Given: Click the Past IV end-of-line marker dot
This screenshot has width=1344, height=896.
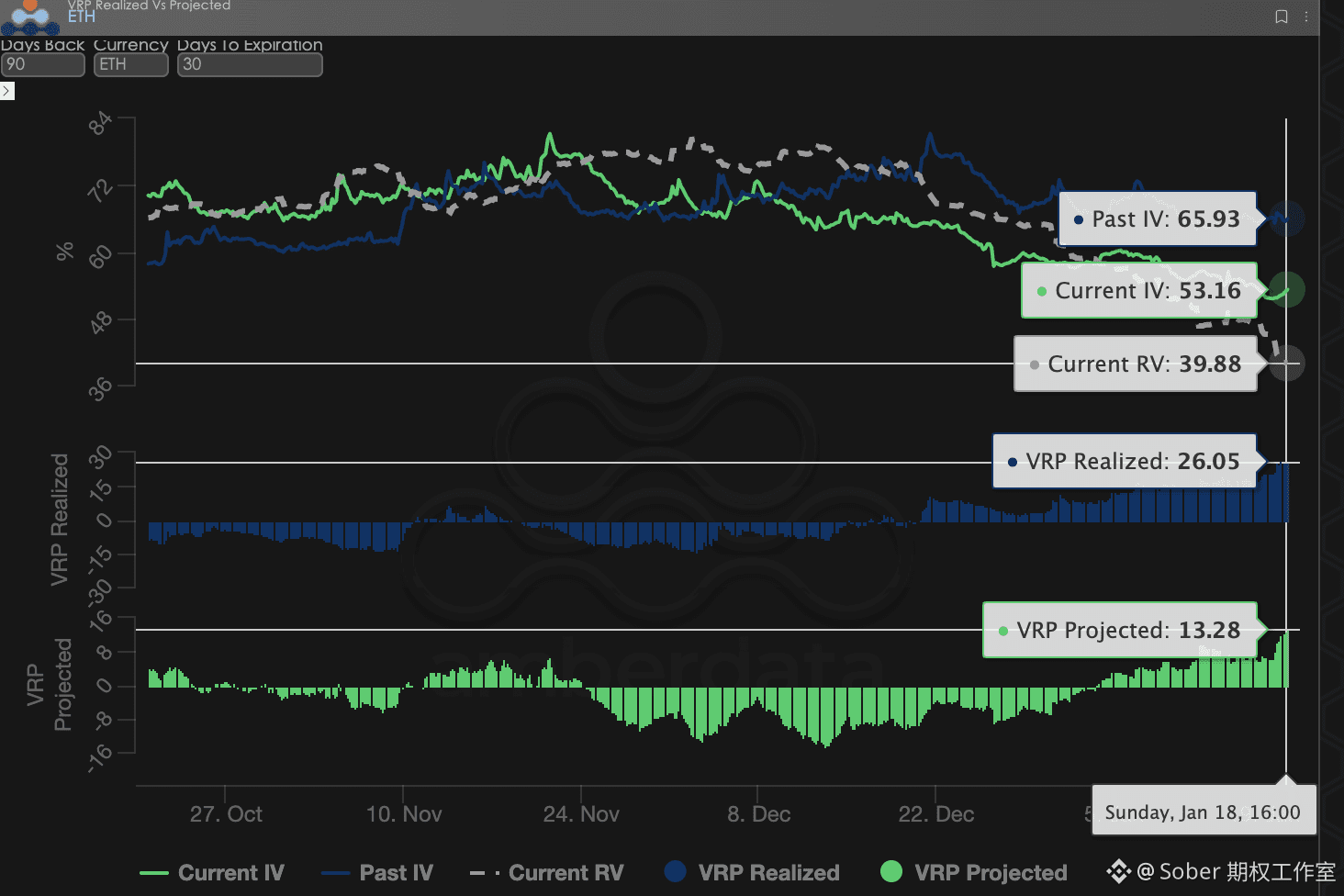Looking at the screenshot, I should [1287, 218].
